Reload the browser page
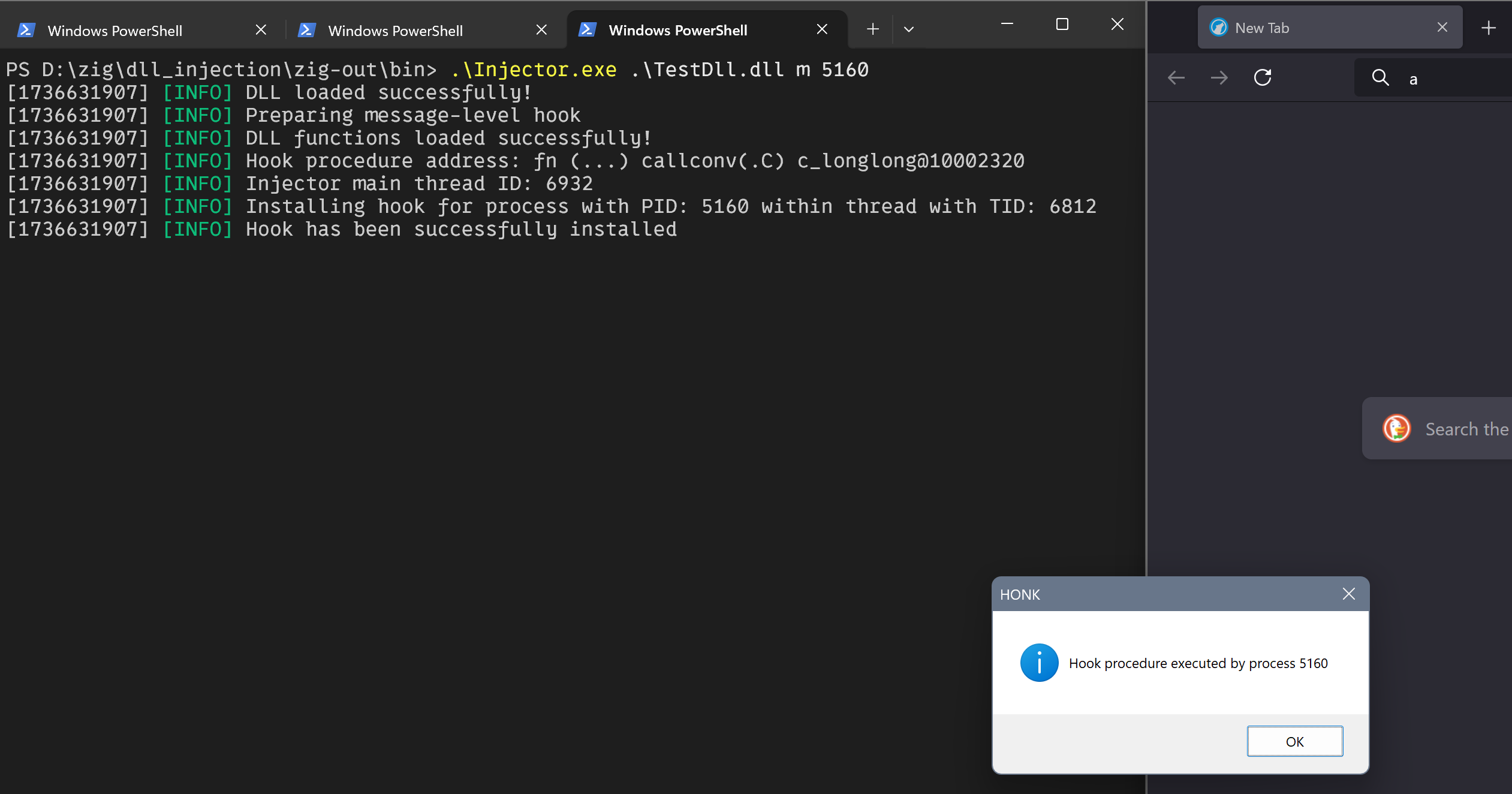 [1263, 78]
